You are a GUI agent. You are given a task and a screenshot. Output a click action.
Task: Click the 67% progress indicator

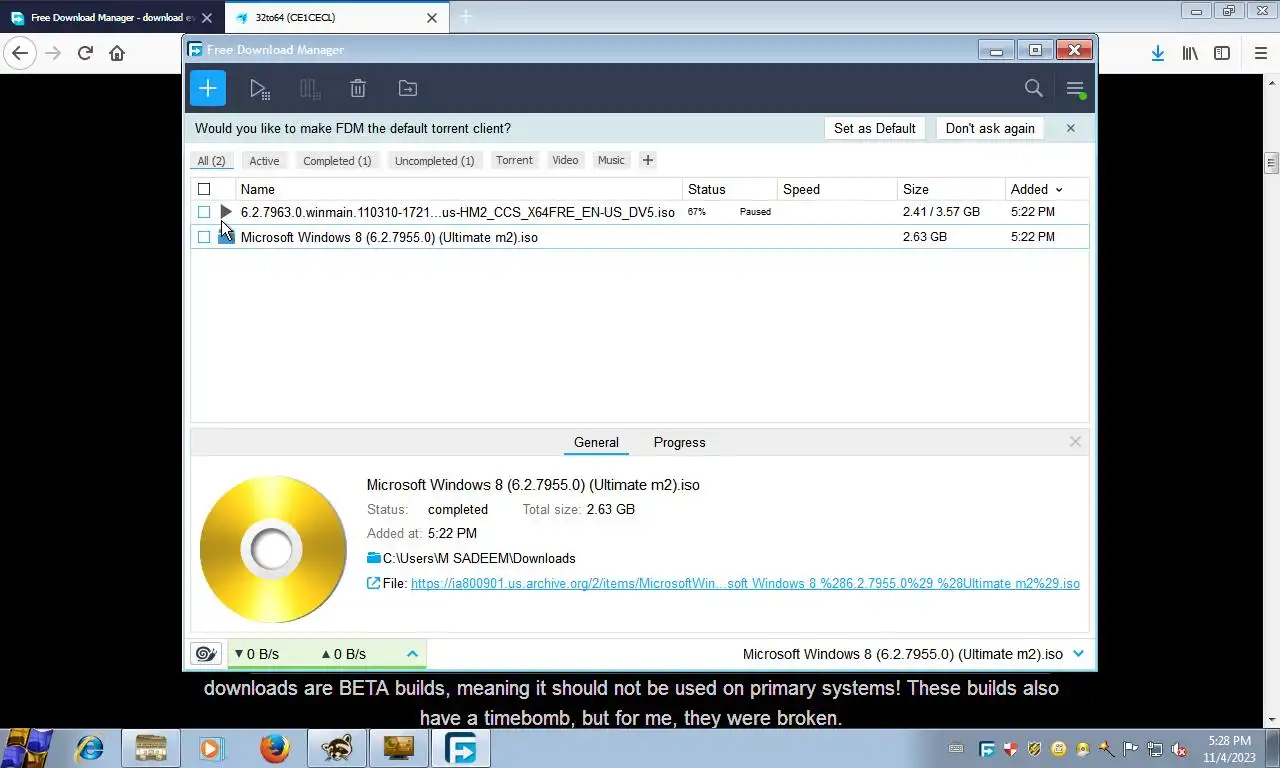click(697, 212)
